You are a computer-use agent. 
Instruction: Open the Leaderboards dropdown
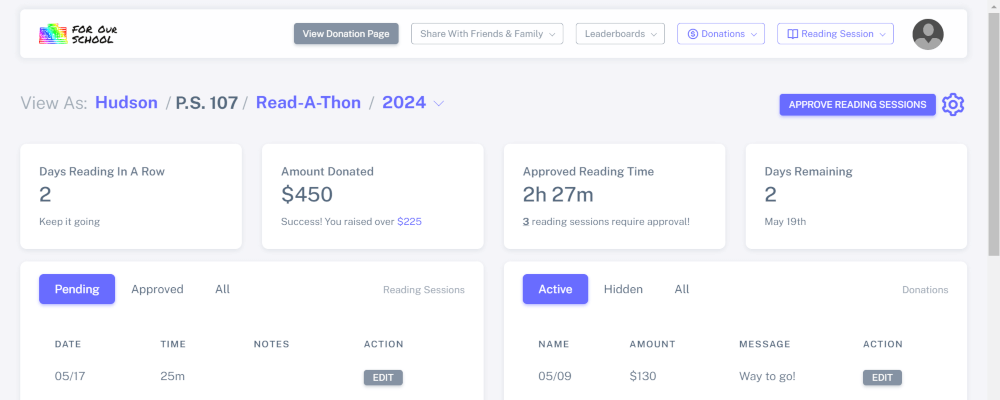(x=620, y=34)
